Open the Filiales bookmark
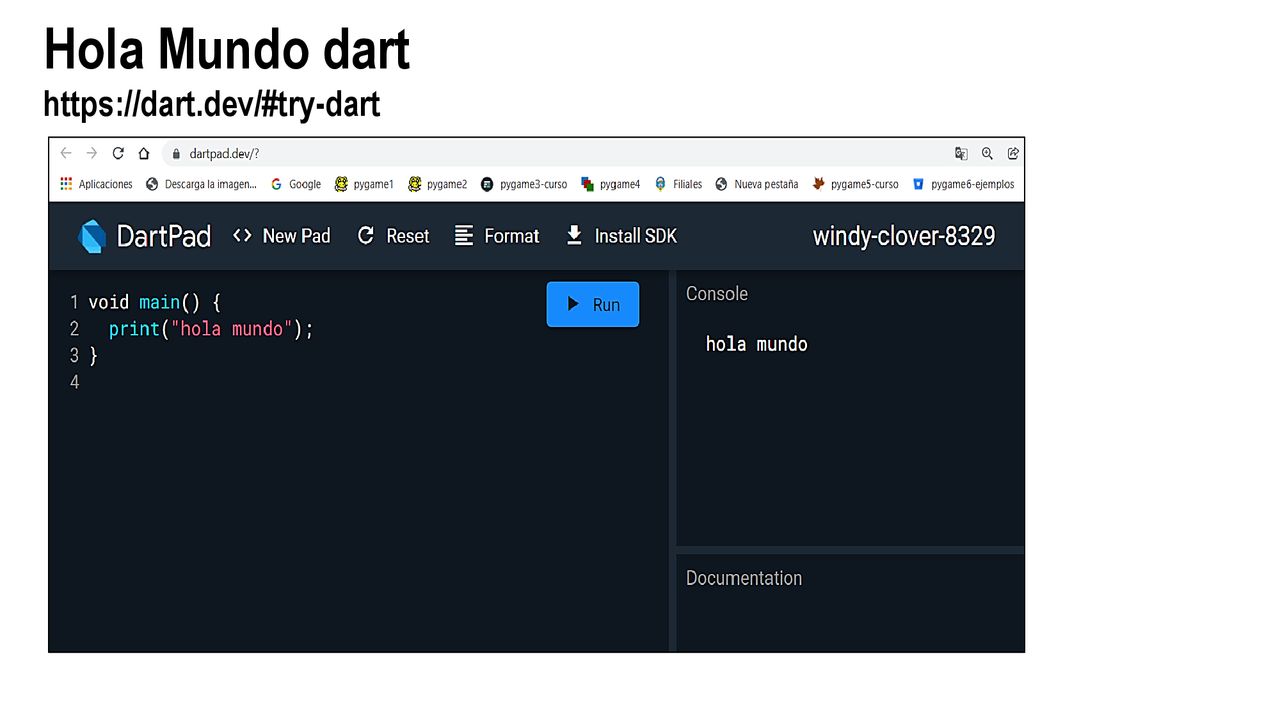This screenshot has width=1280, height=720. point(678,184)
